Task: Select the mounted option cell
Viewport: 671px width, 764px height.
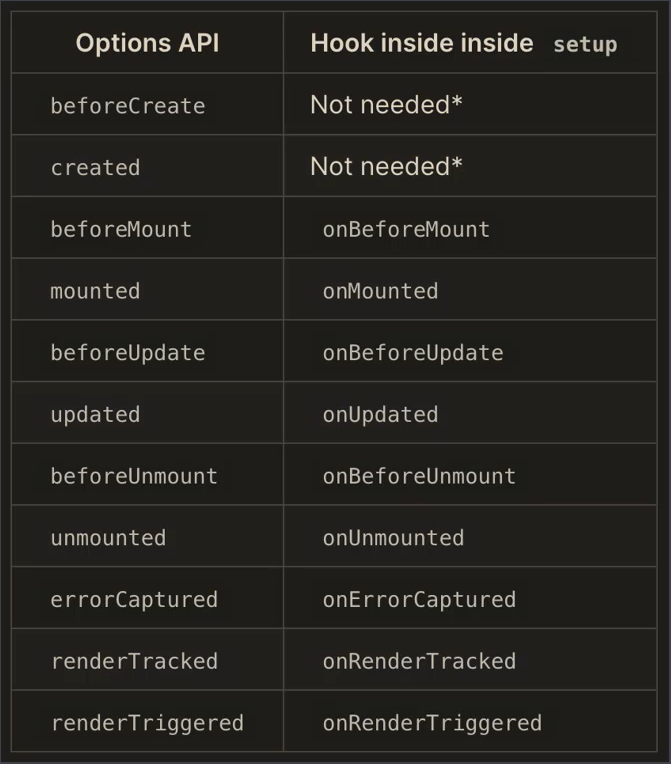Action: [x=95, y=291]
